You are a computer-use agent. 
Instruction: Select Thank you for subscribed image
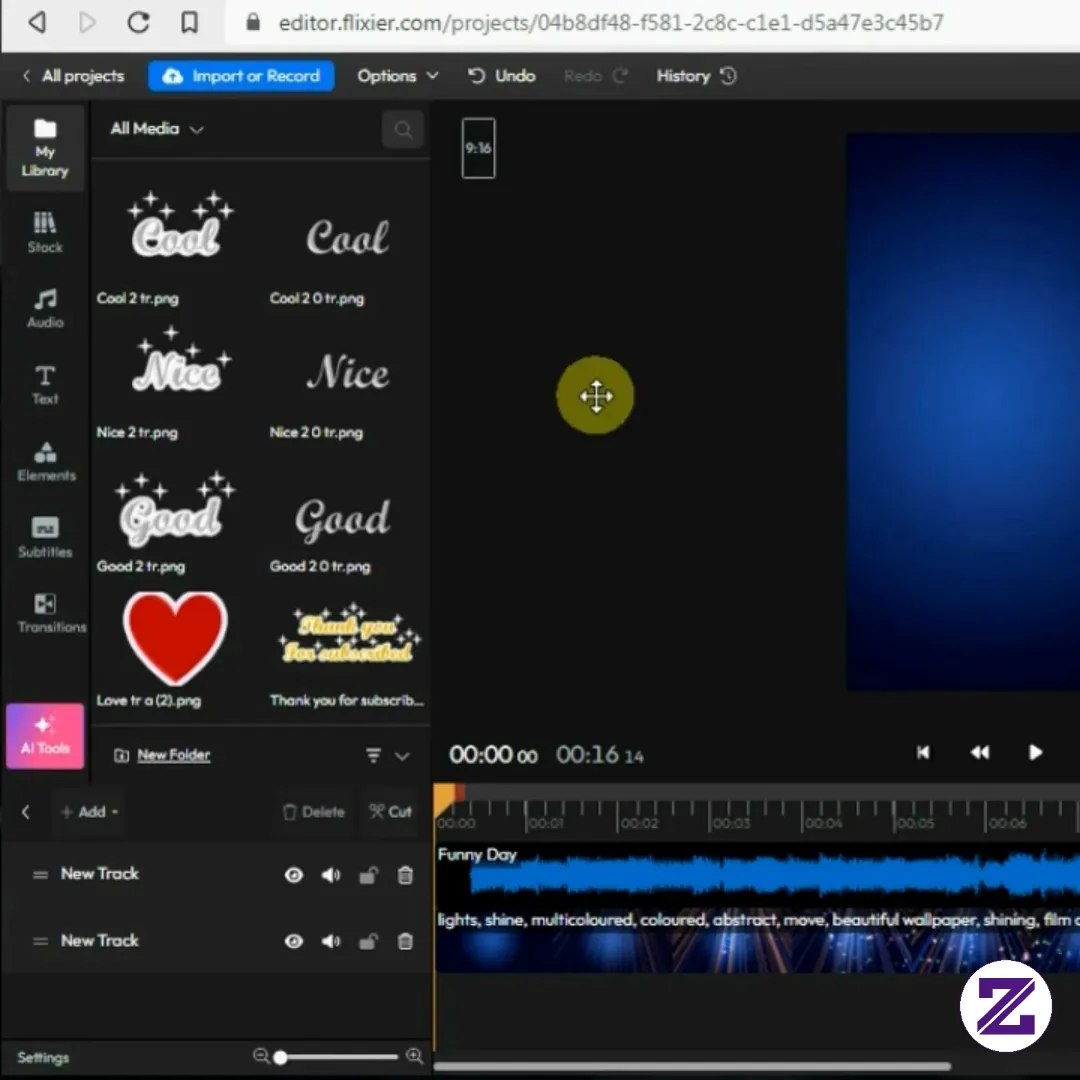pyautogui.click(x=349, y=635)
